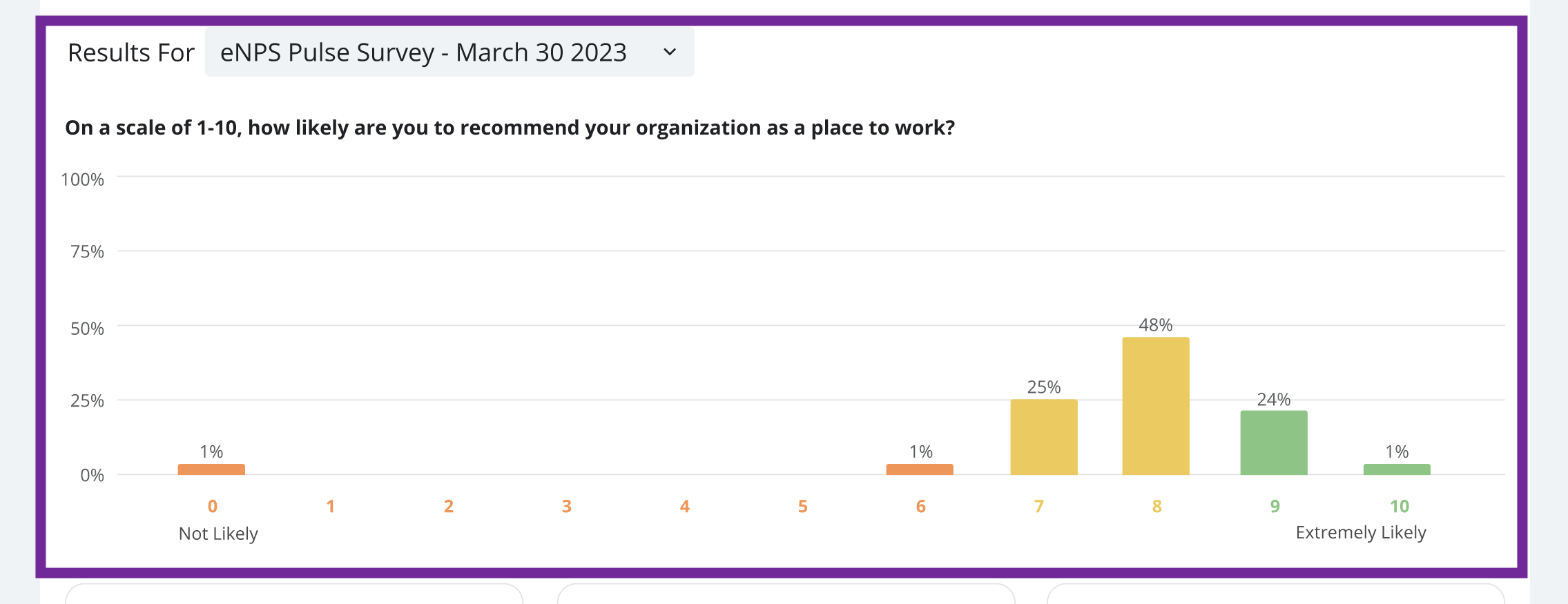
Task: Click the yellow 25% bar for score 7
Action: coord(1043,437)
